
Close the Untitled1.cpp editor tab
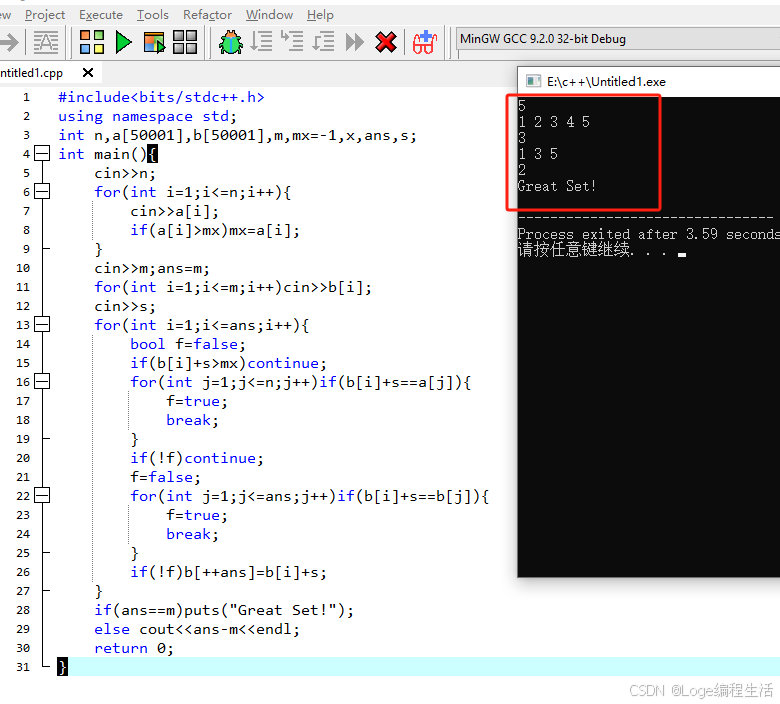(88, 73)
